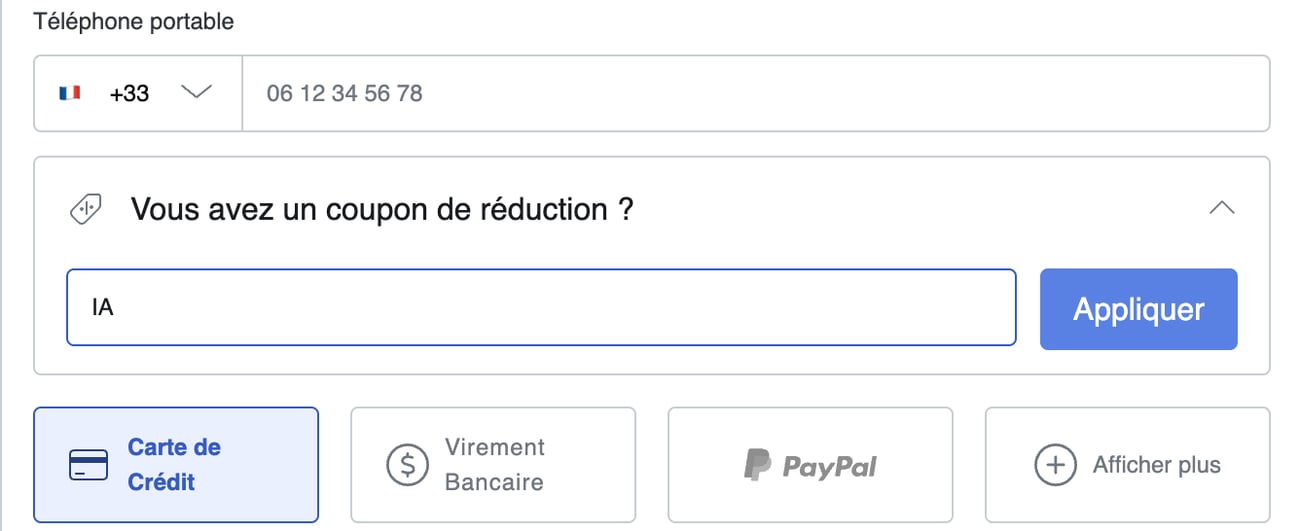Show more payment methods via Afficher plus
1300x531 pixels.
click(x=1156, y=465)
